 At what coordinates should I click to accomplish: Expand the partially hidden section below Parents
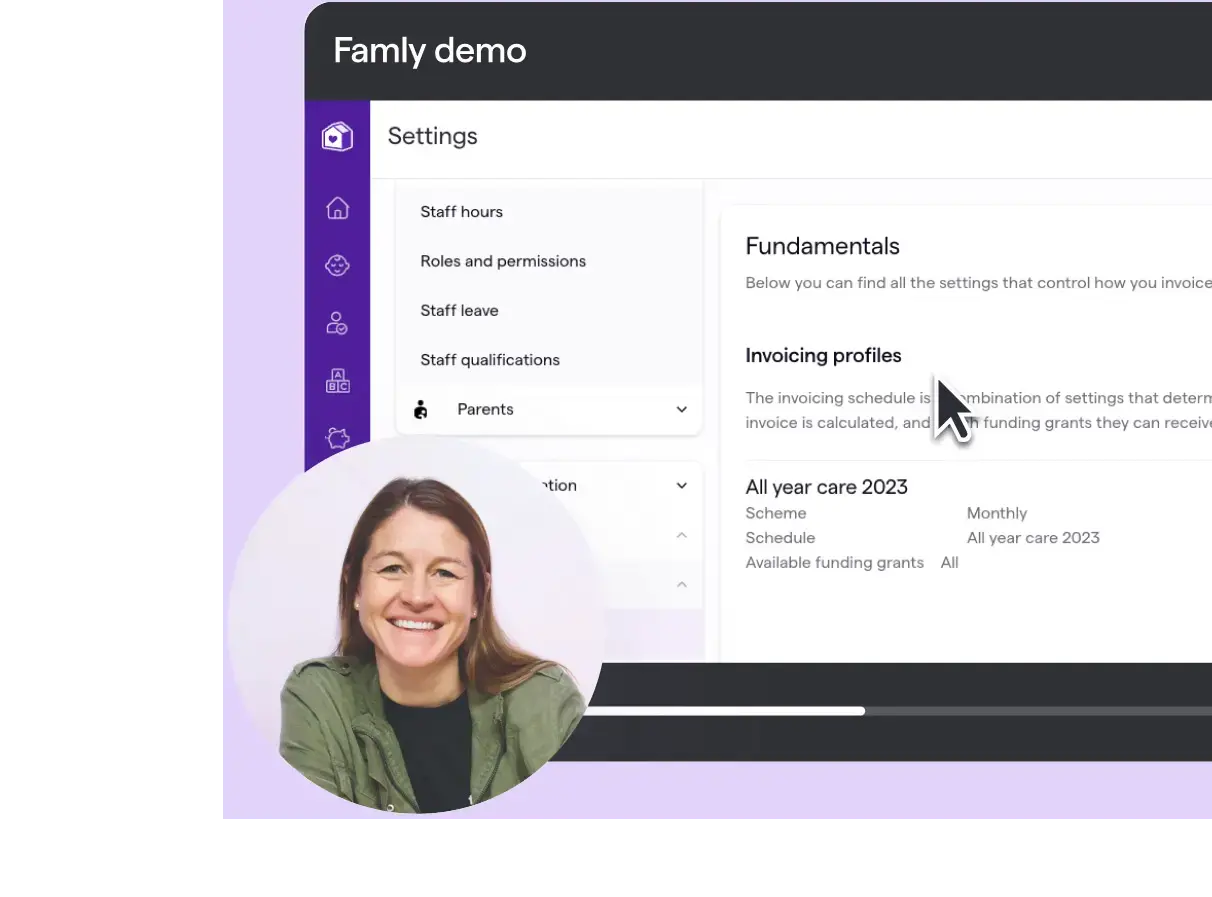click(x=682, y=485)
